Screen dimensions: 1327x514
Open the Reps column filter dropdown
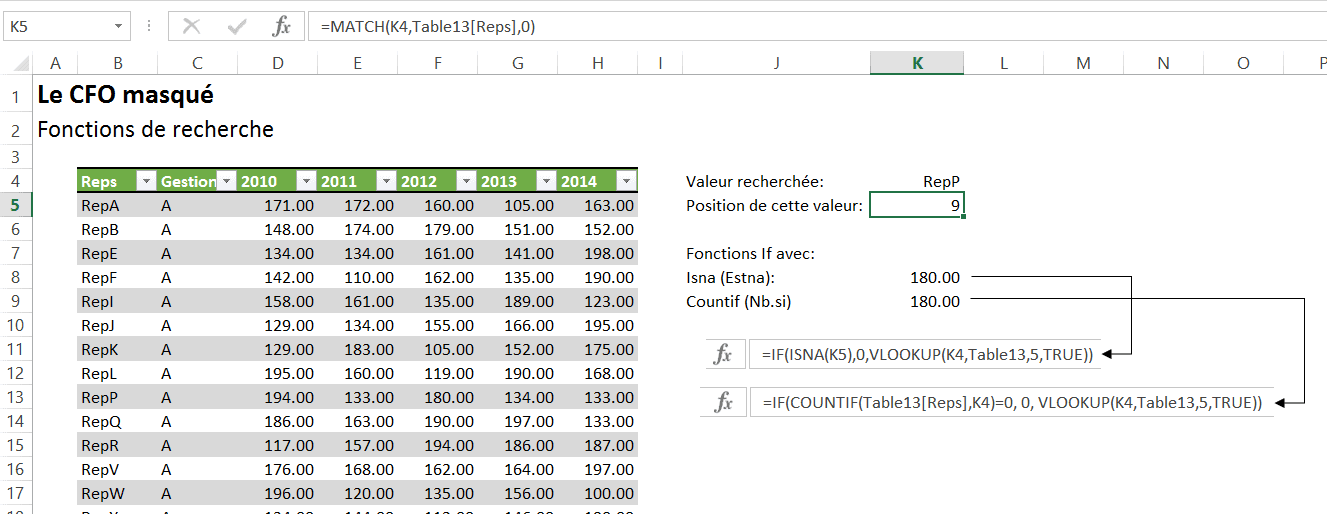pyautogui.click(x=146, y=181)
